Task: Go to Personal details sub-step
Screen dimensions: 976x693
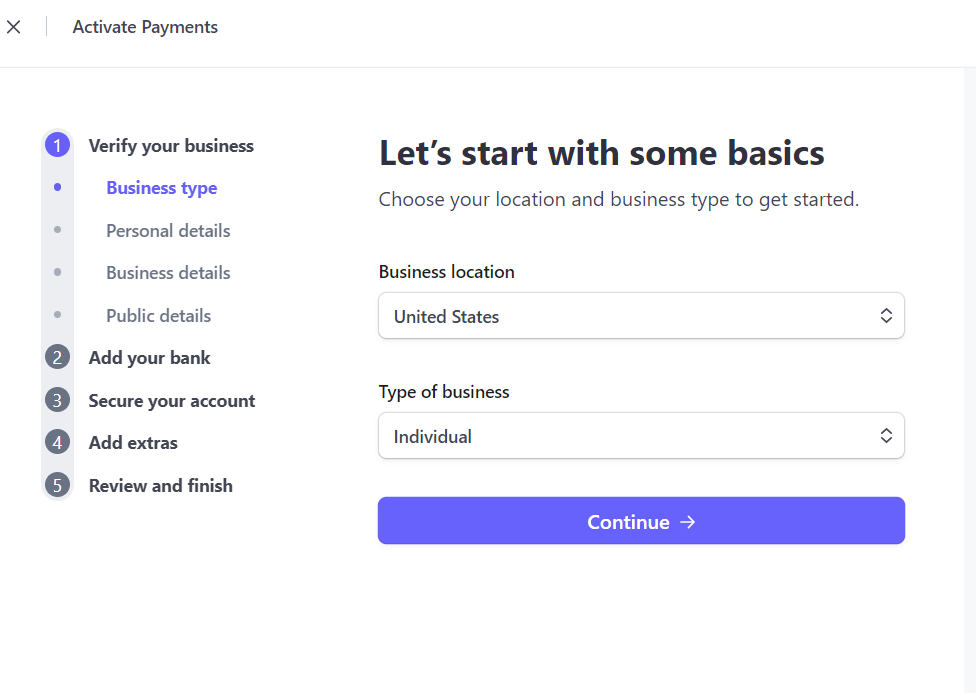Action: tap(168, 231)
